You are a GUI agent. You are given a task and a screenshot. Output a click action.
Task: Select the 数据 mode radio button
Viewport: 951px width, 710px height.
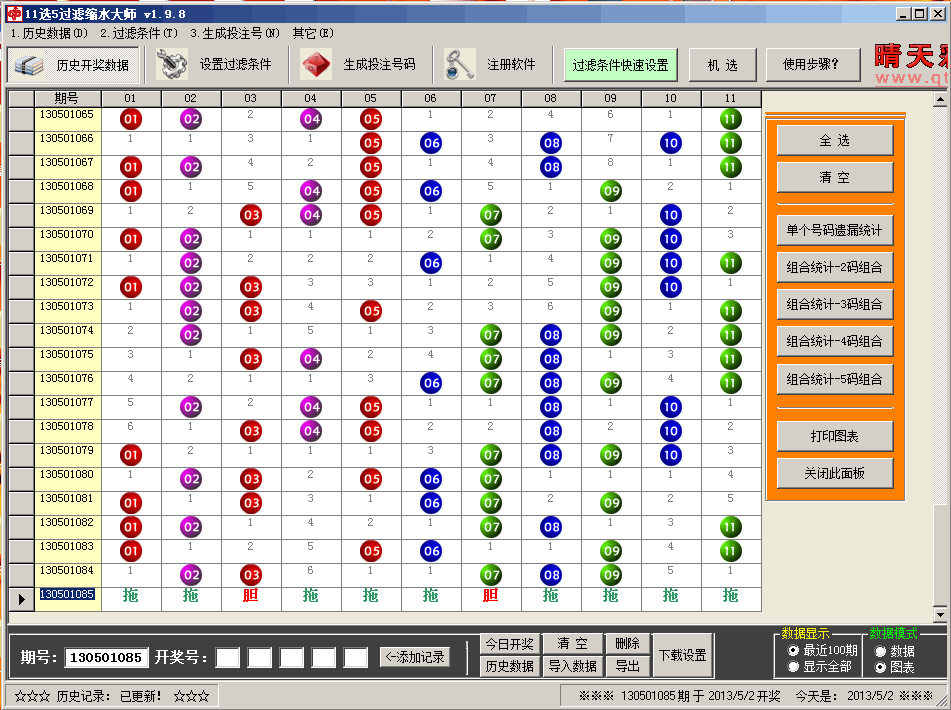(x=880, y=651)
